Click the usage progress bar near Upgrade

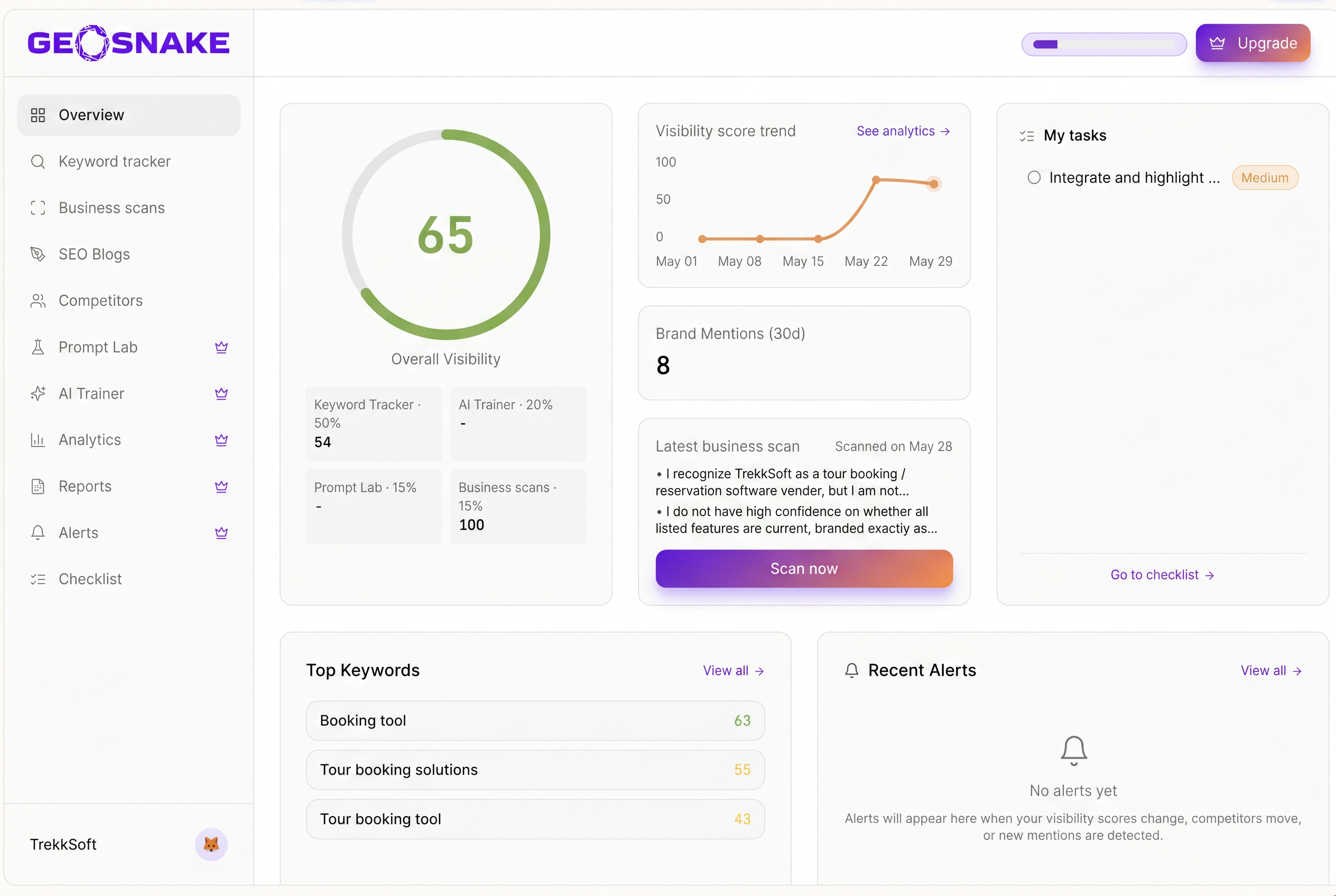tap(1104, 44)
